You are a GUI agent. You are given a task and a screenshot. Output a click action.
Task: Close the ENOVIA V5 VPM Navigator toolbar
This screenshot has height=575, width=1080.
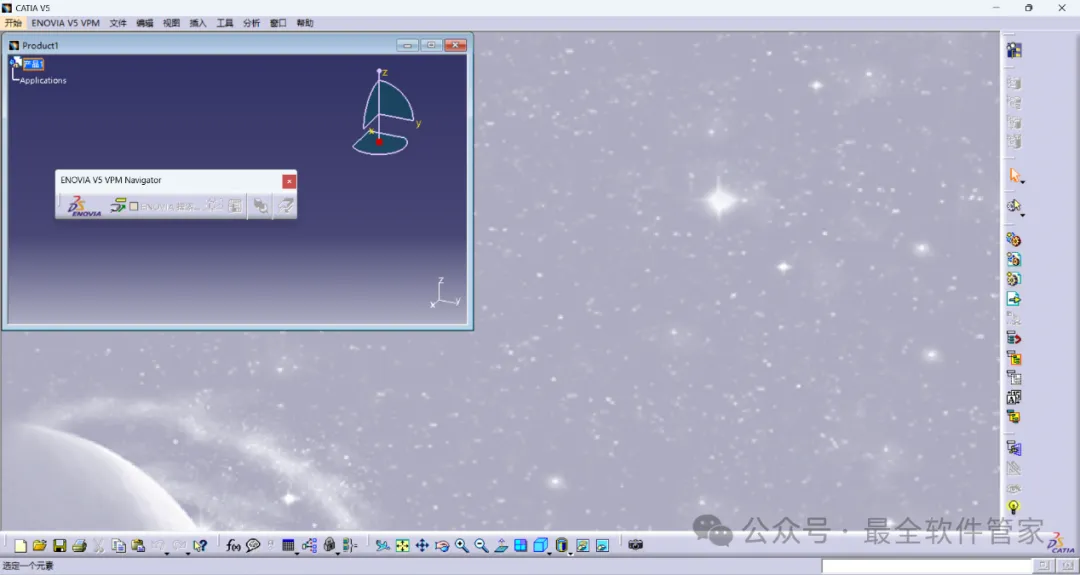(x=289, y=181)
